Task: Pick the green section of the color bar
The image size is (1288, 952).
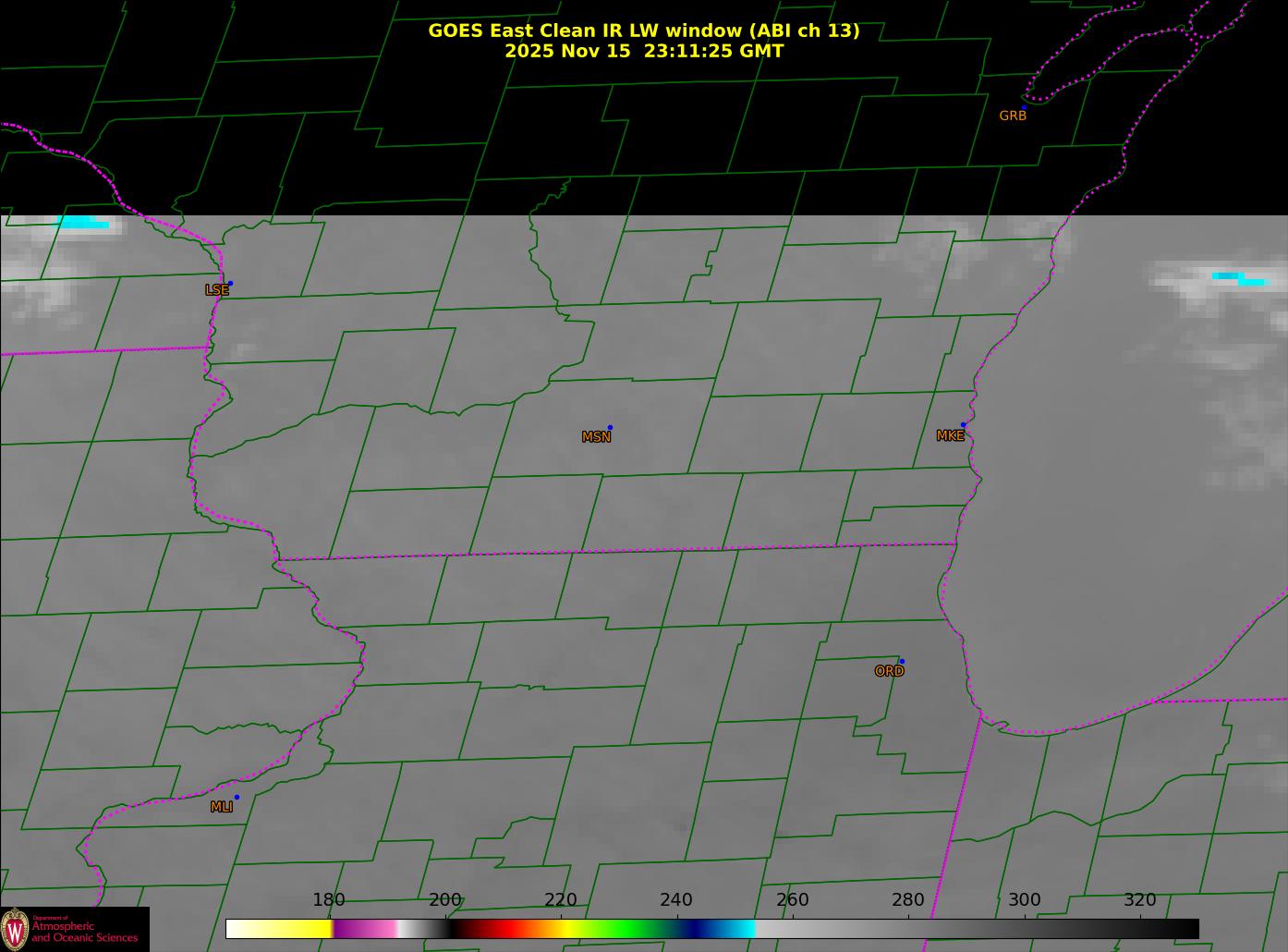Action: [x=628, y=929]
